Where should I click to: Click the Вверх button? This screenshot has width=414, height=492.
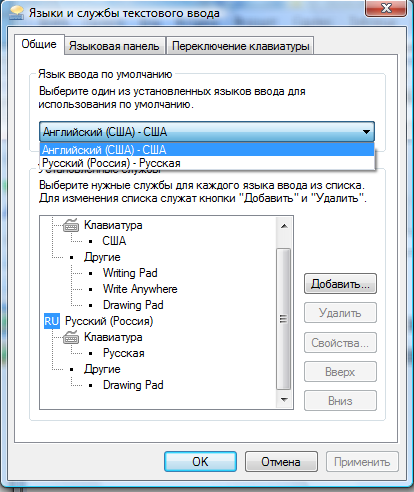pyautogui.click(x=340, y=371)
